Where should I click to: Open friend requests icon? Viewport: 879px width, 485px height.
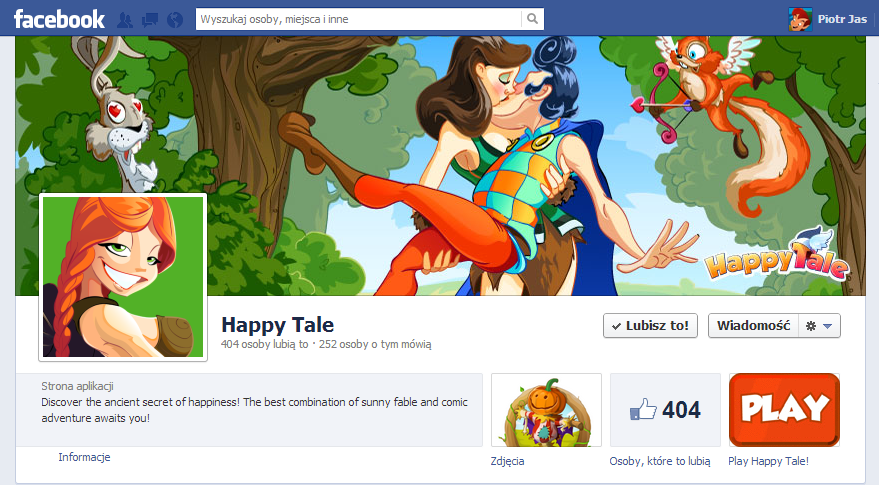[x=125, y=19]
